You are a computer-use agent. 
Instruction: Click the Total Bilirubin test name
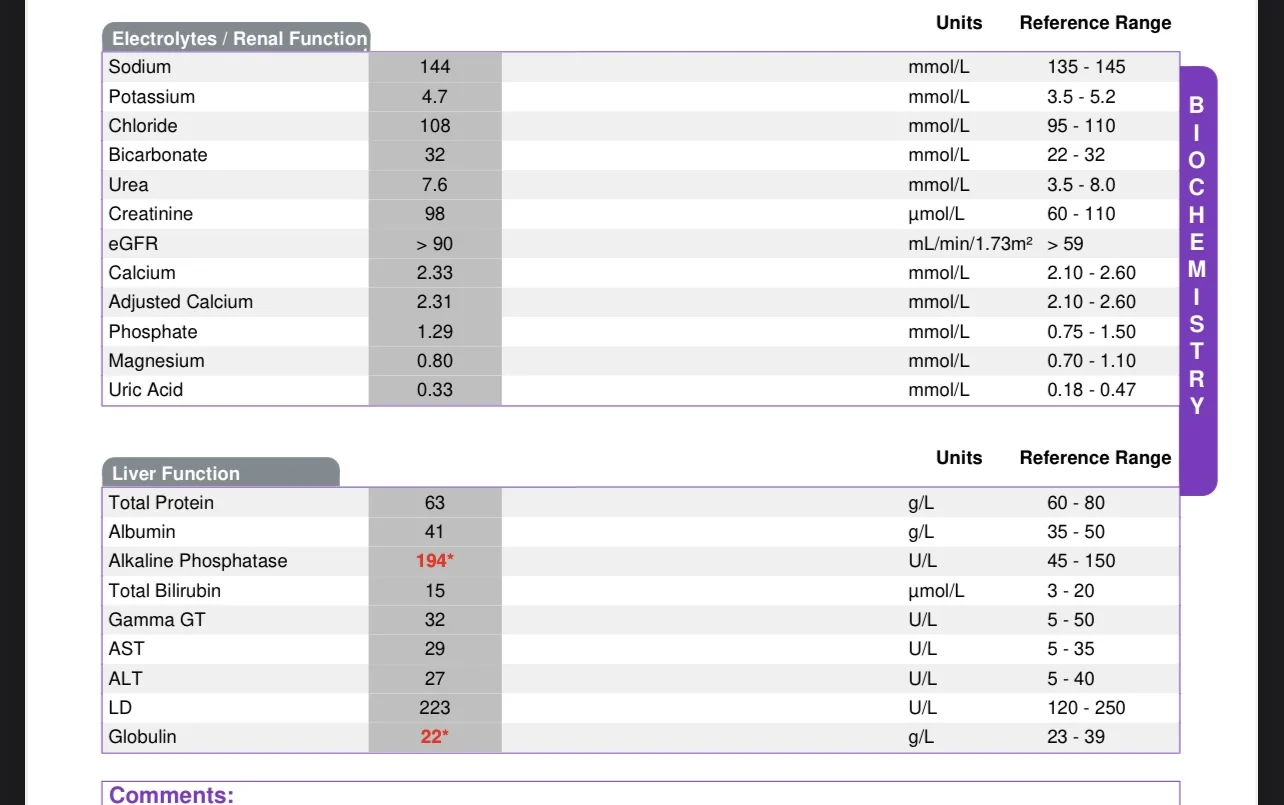point(165,591)
